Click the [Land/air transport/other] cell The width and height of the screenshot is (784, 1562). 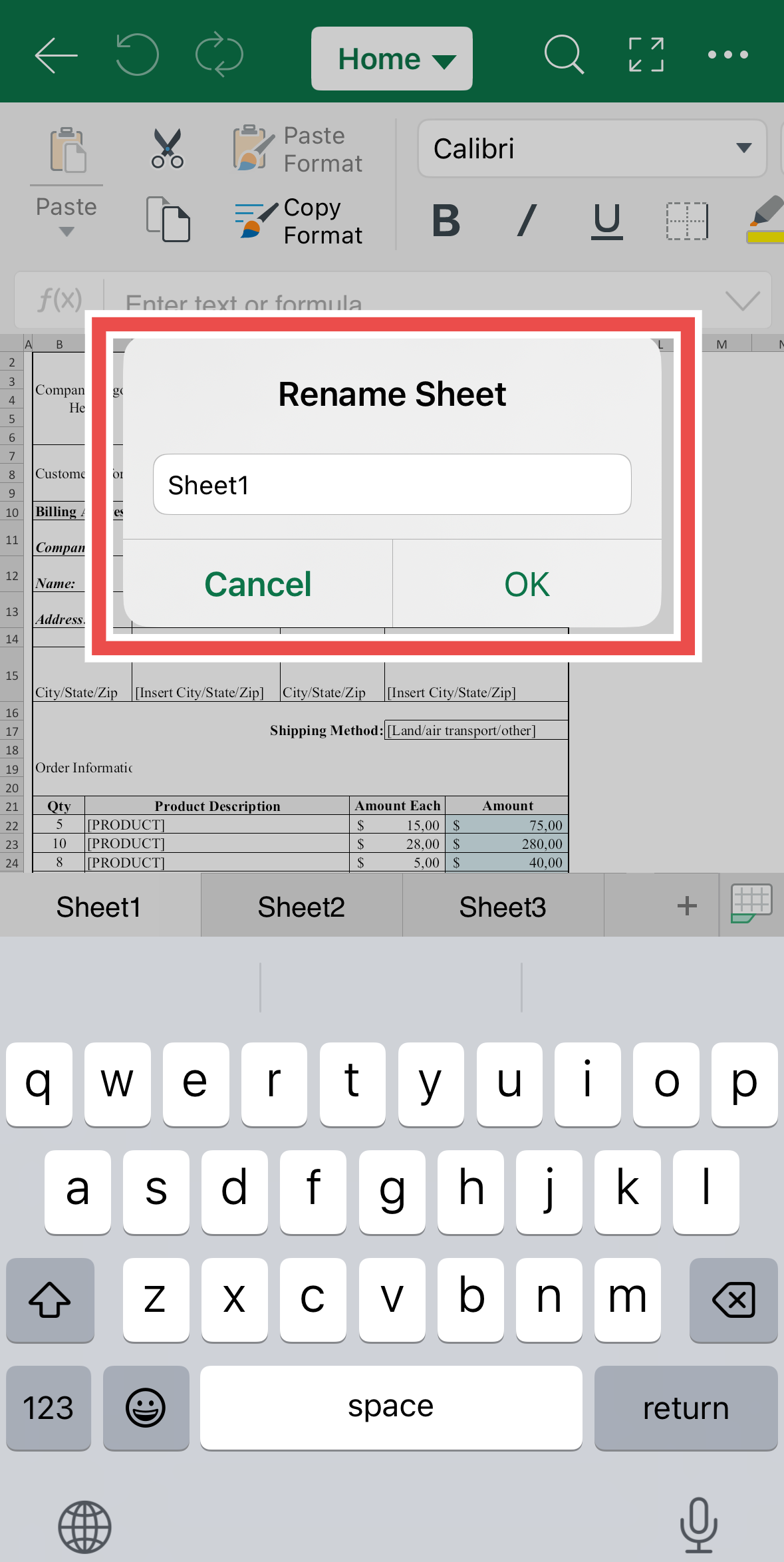pyautogui.click(x=476, y=730)
